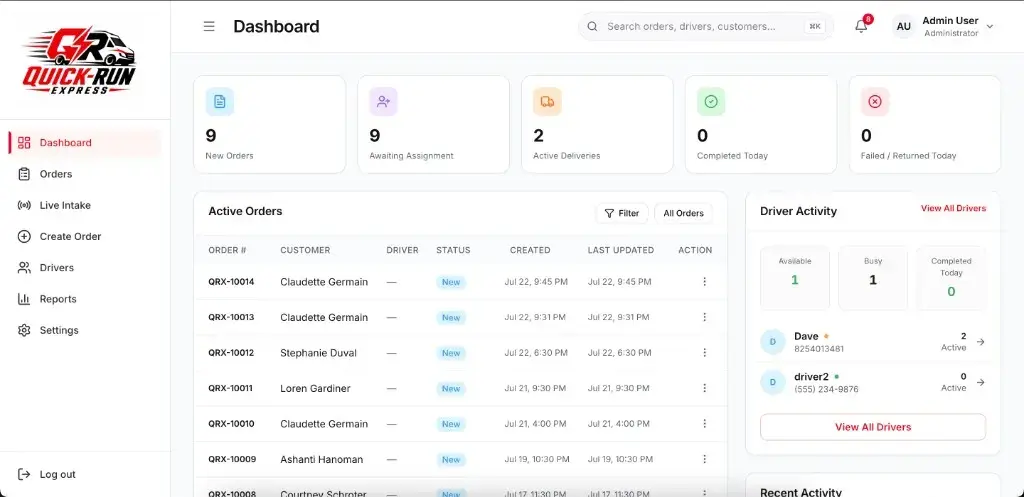This screenshot has width=1024, height=497.
Task: Open Dave's driver details arrow
Action: (x=980, y=342)
